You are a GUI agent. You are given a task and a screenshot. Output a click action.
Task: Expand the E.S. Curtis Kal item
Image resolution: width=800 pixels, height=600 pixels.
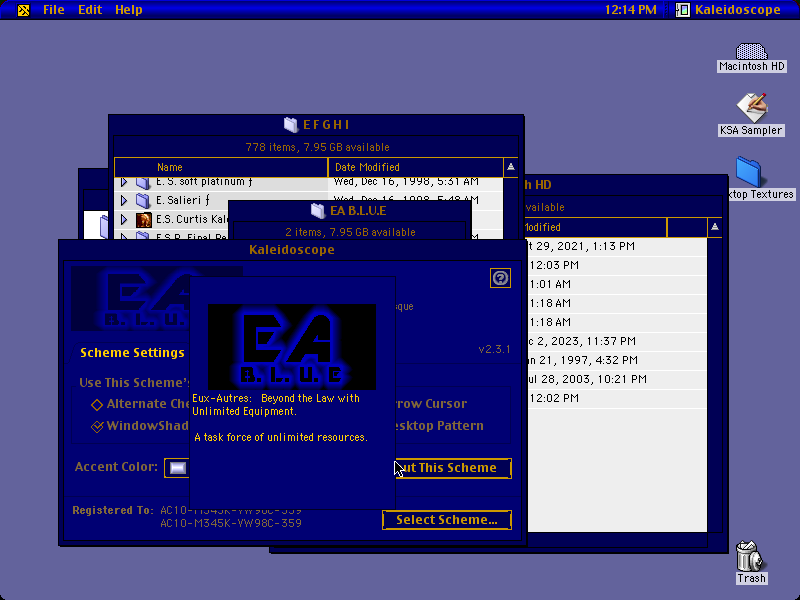point(123,219)
